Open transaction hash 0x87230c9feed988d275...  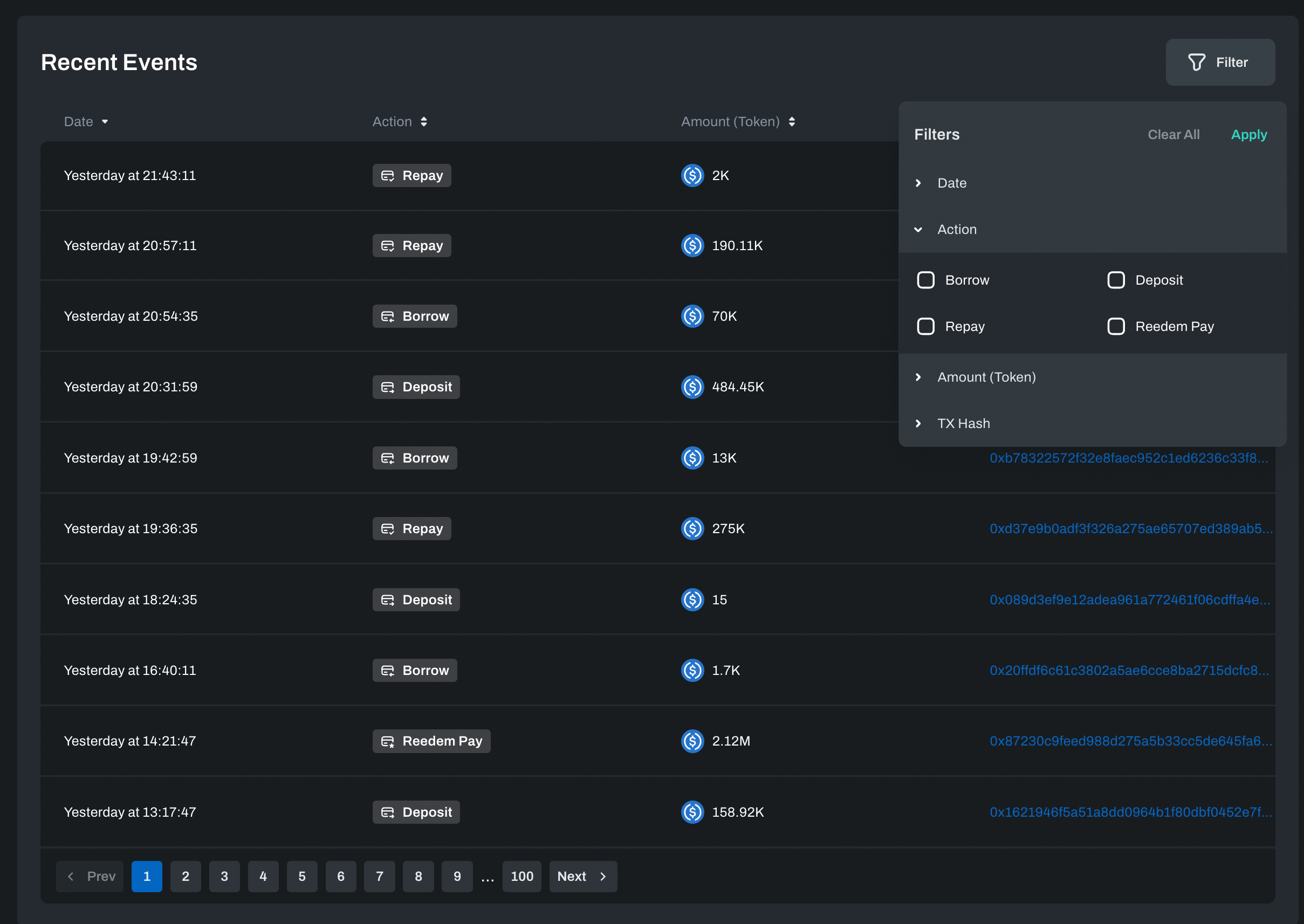(x=1130, y=741)
